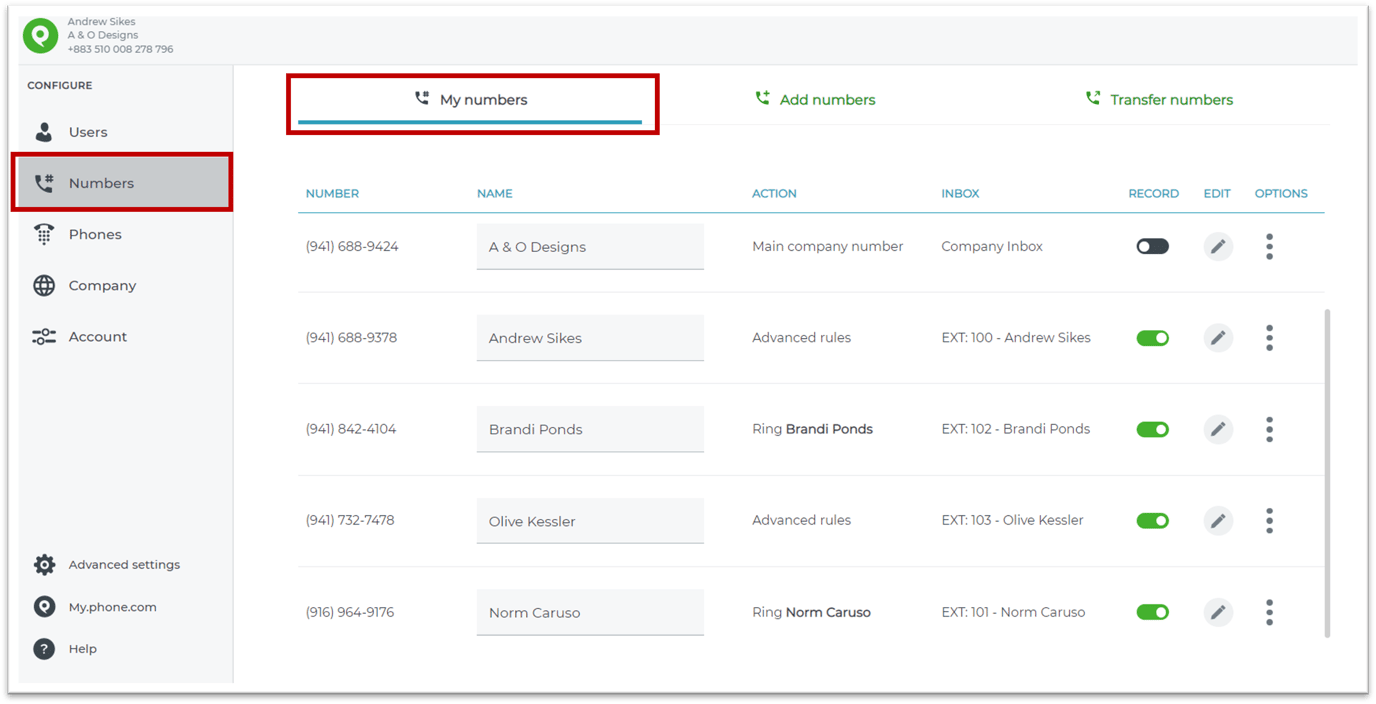Click the phone.com logo icon
Image resolution: width=1376 pixels, height=704 pixels.
(x=40, y=36)
